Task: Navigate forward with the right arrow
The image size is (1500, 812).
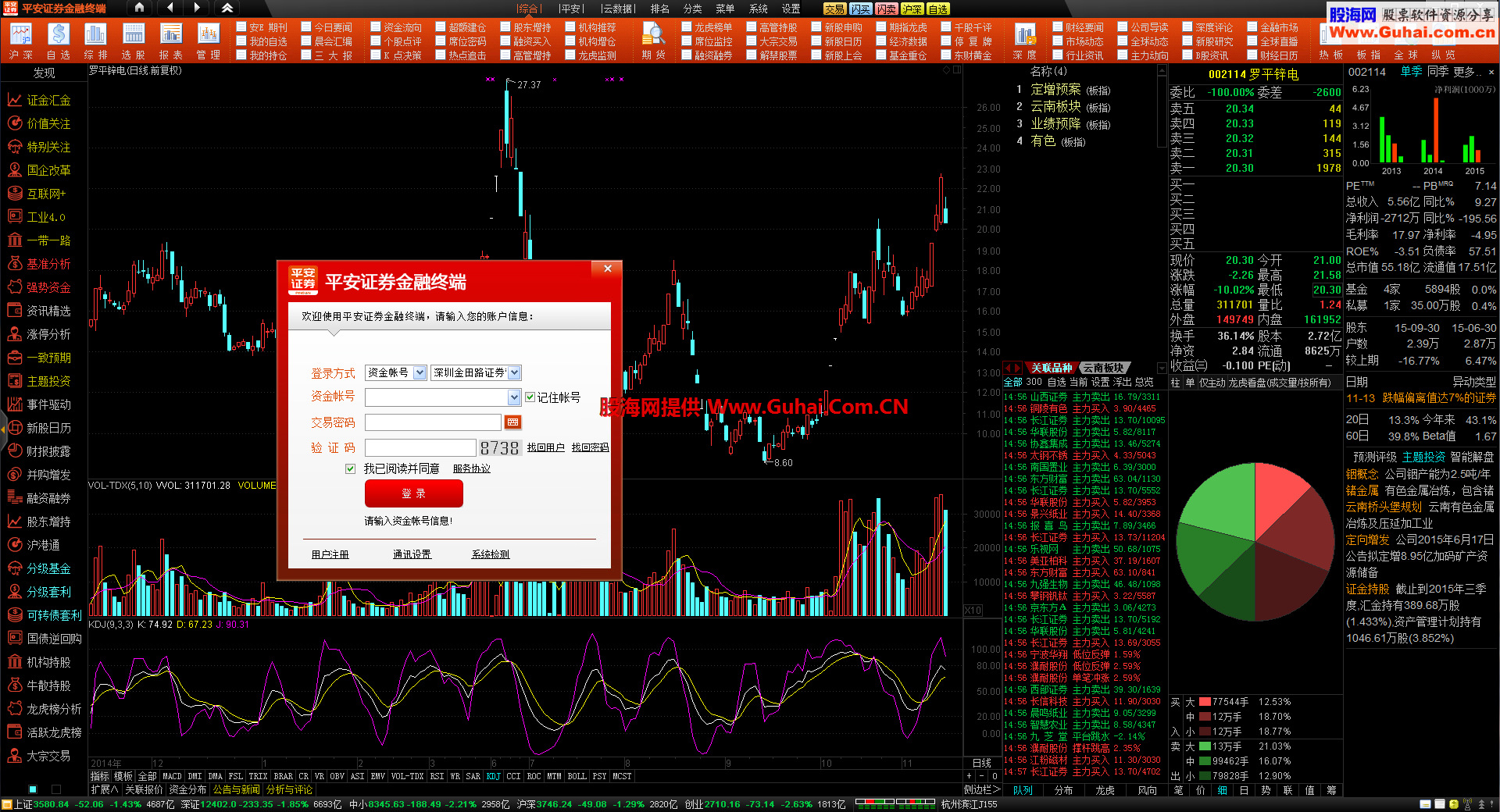Action: pos(197,8)
